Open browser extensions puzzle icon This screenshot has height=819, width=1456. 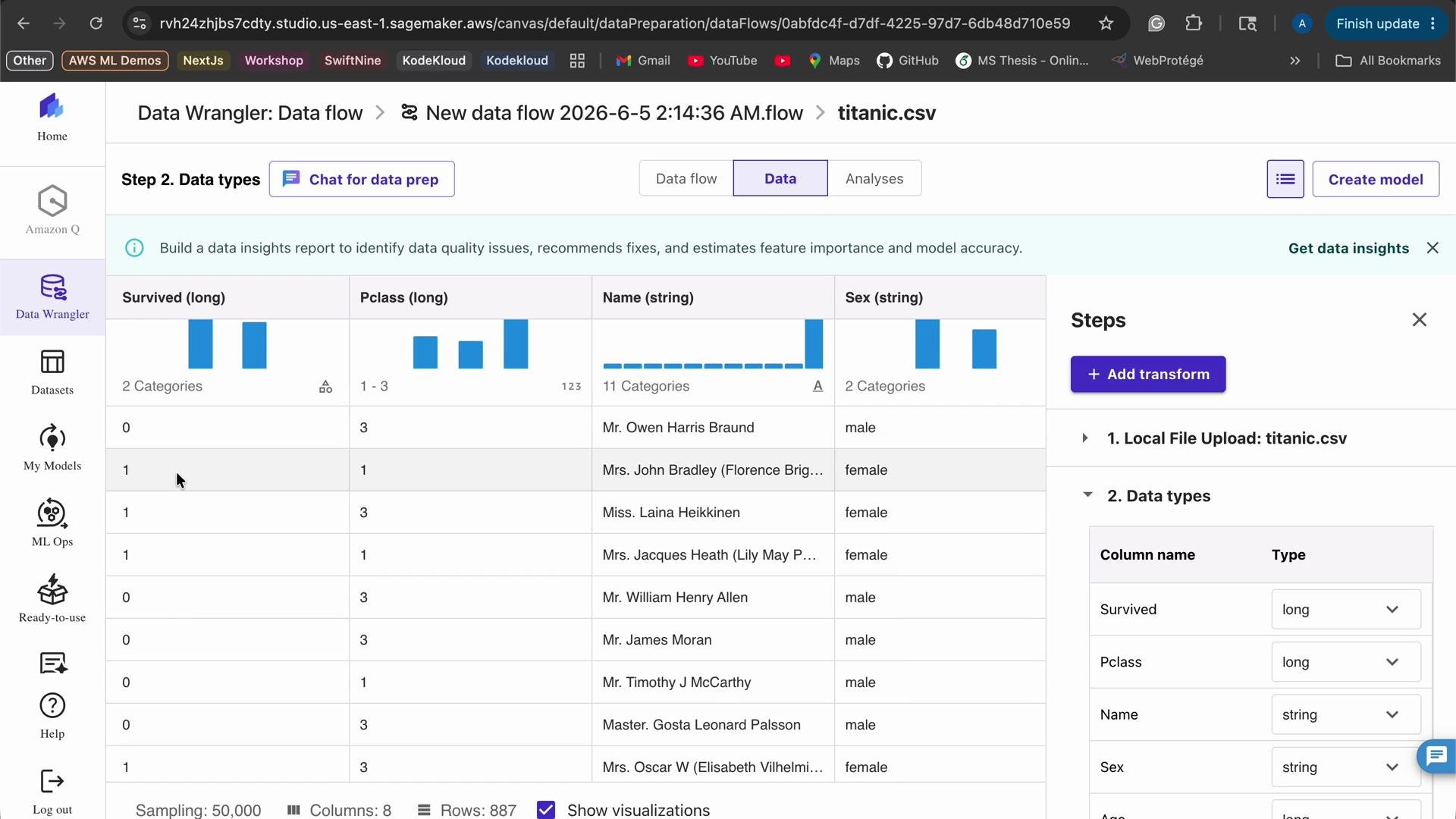coord(1194,24)
